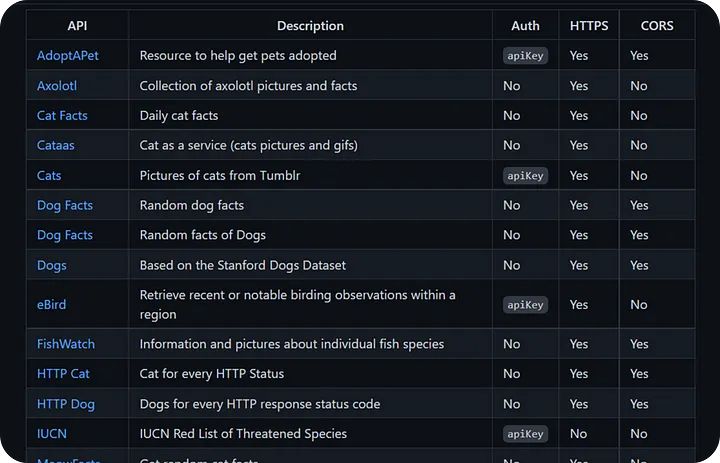This screenshot has height=463, width=720.
Task: Open the Cat Facts link
Action: 62,116
